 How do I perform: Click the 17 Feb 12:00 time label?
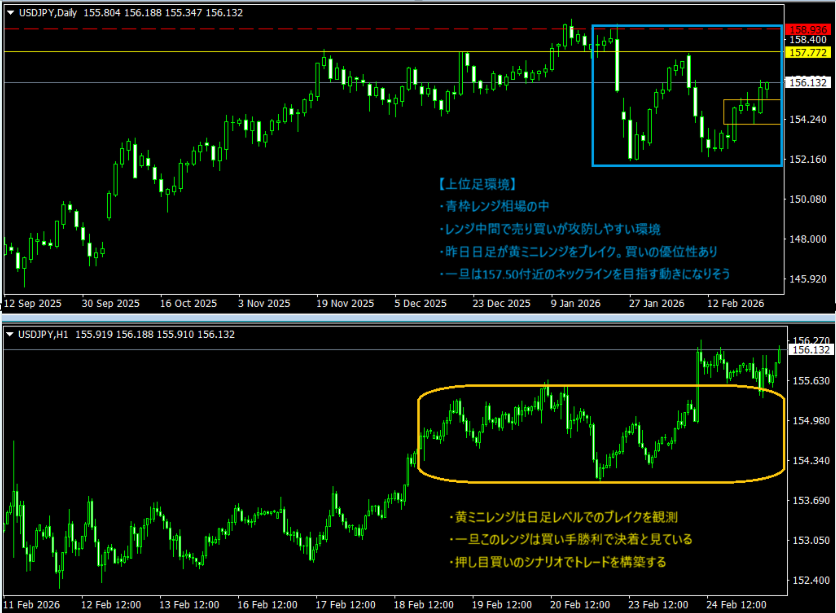(345, 605)
